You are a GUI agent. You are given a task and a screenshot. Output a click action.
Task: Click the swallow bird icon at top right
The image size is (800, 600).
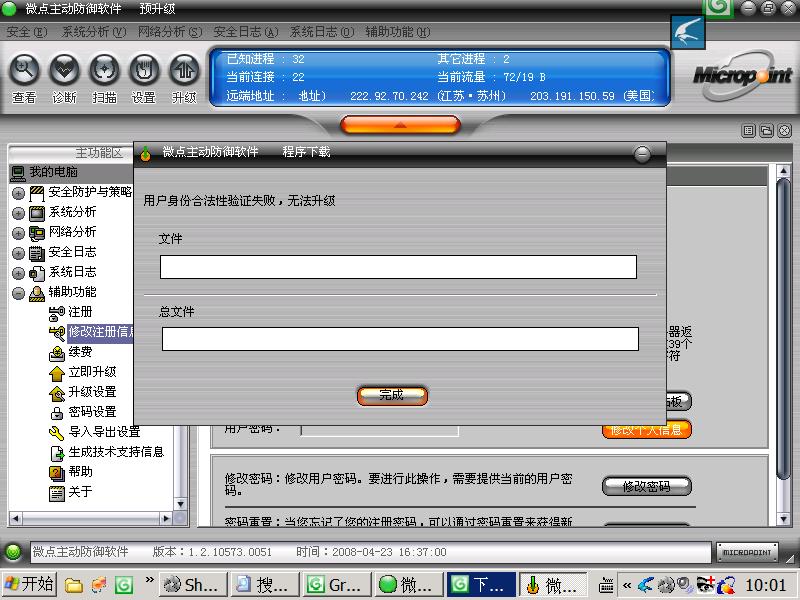pyautogui.click(x=687, y=32)
